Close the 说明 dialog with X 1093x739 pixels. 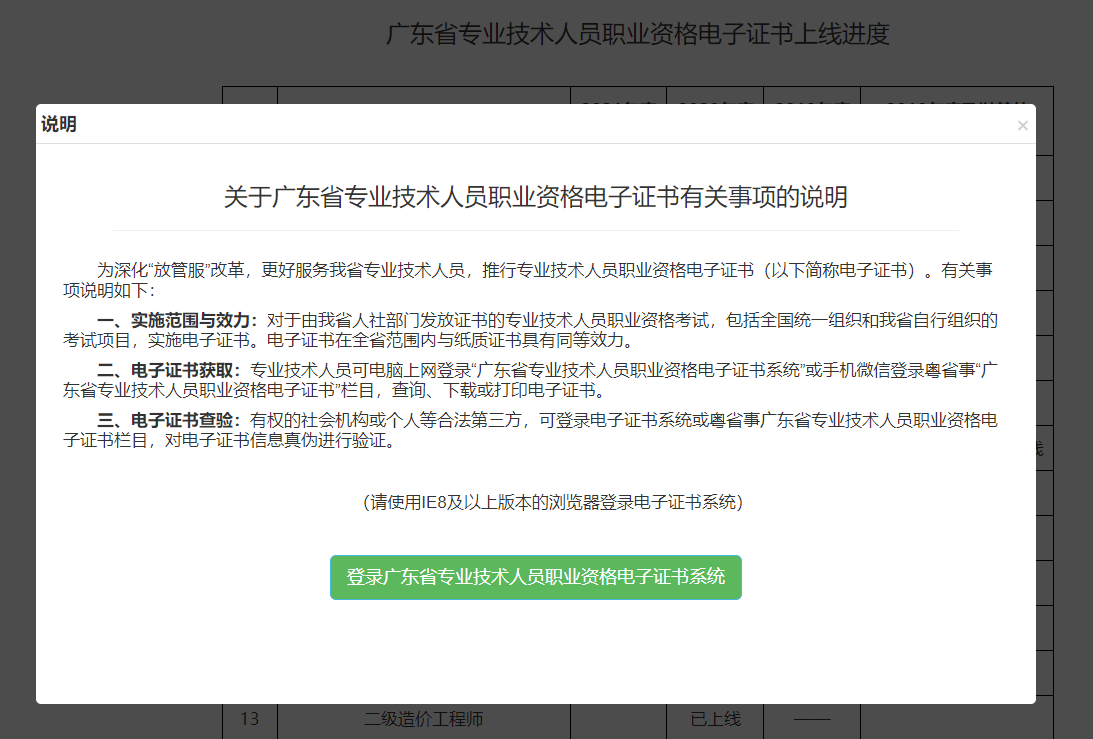(x=1022, y=125)
